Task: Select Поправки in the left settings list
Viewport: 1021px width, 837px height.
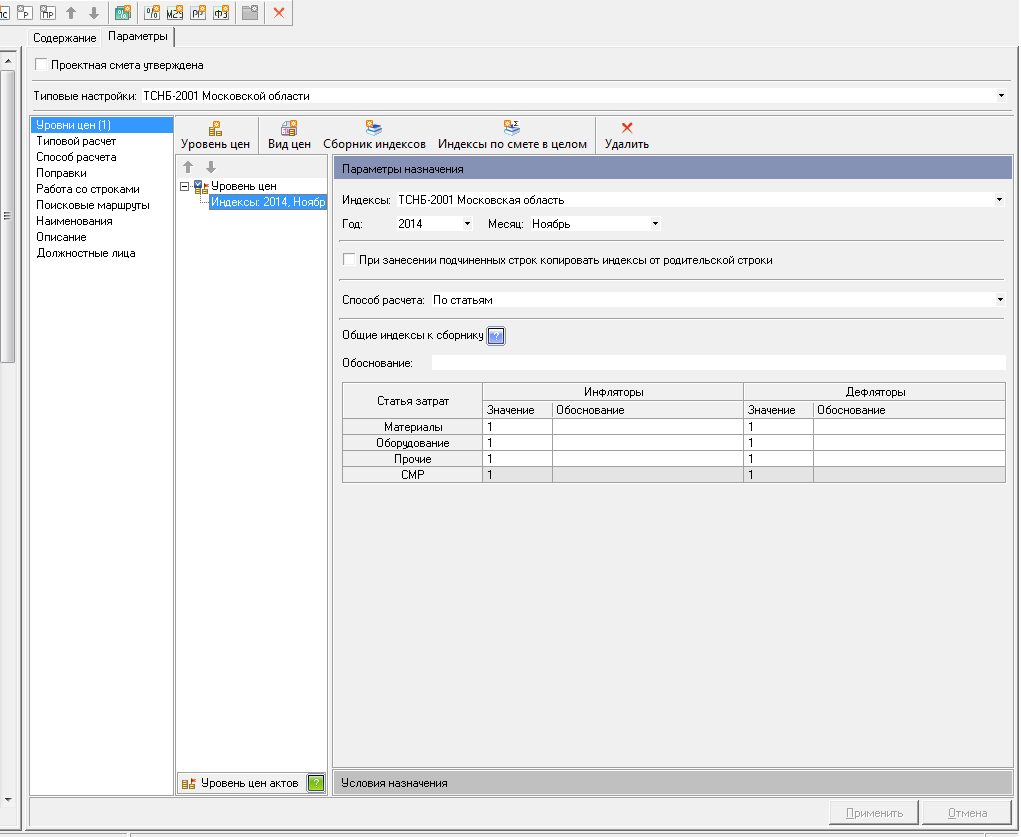Action: tap(61, 173)
